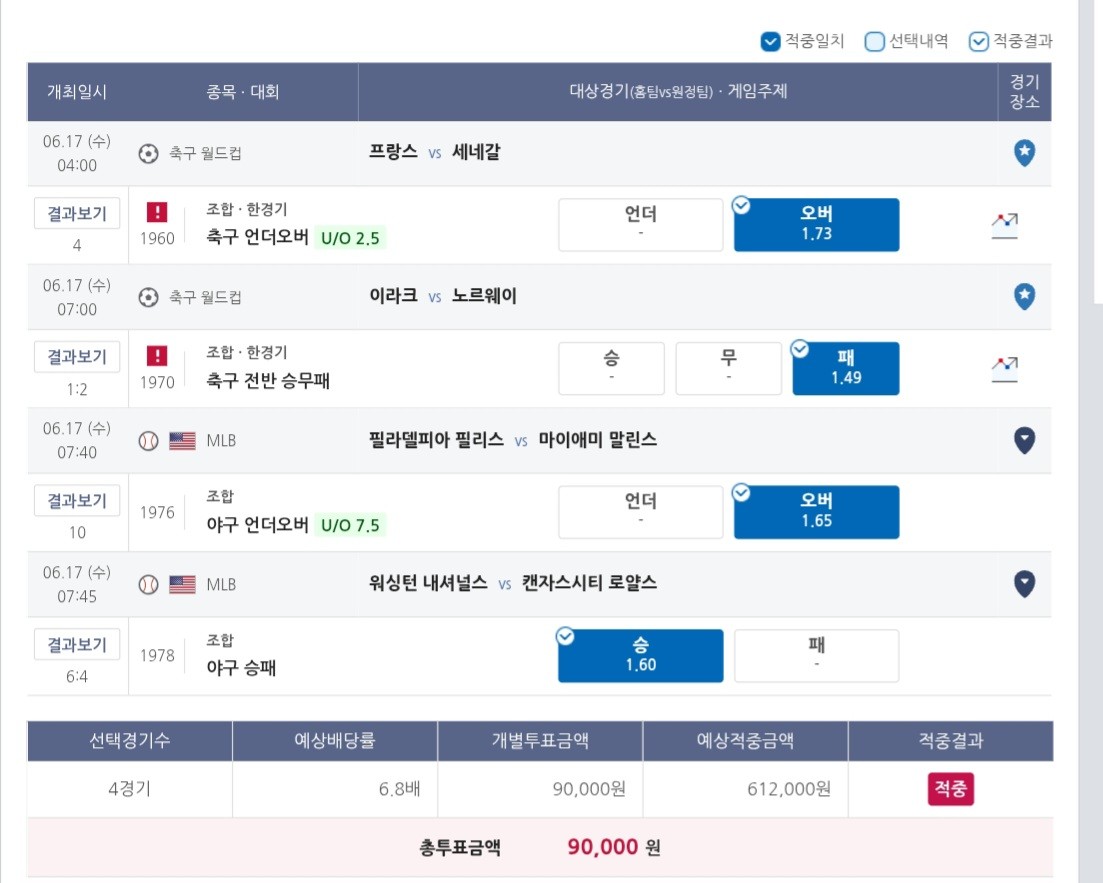Check the 선택내역 checkbox
Screen dimensions: 1103x883
pyautogui.click(x=874, y=42)
